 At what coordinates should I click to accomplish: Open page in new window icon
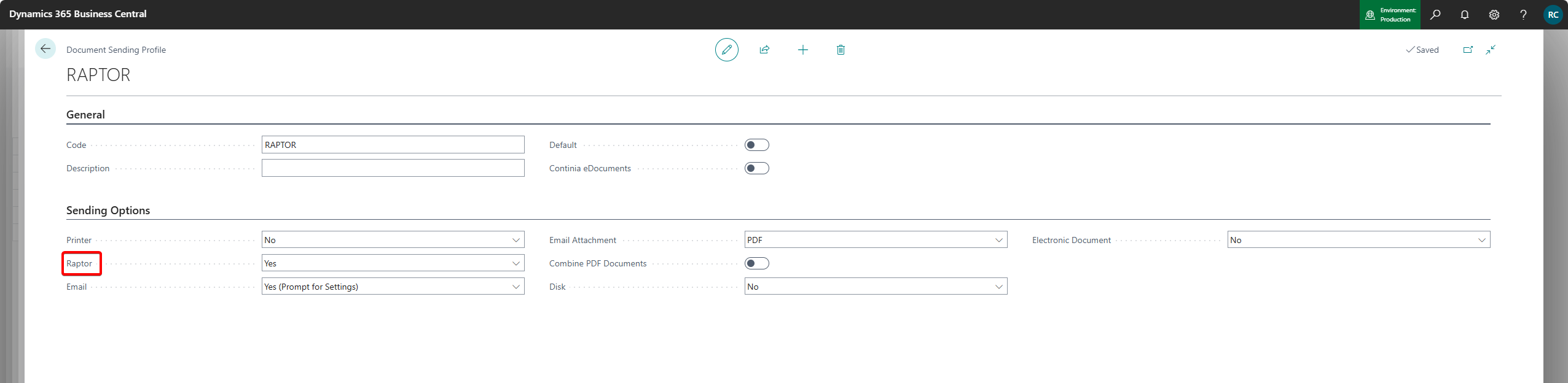point(1468,50)
